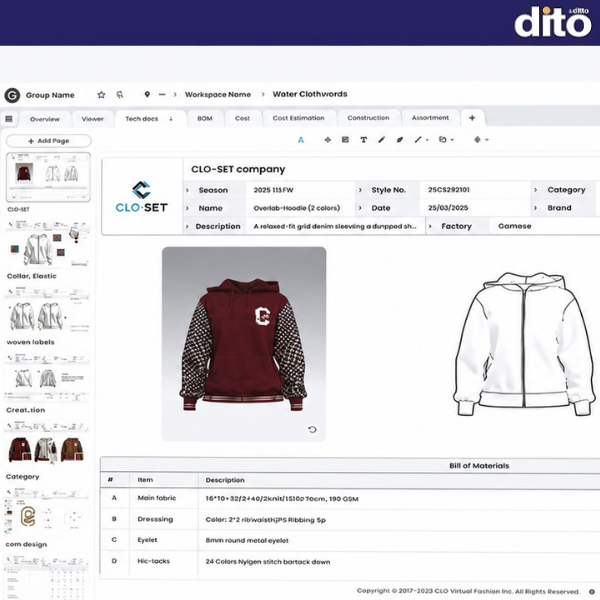Select the T text tool
Image resolution: width=600 pixels, height=600 pixels.
(x=364, y=140)
